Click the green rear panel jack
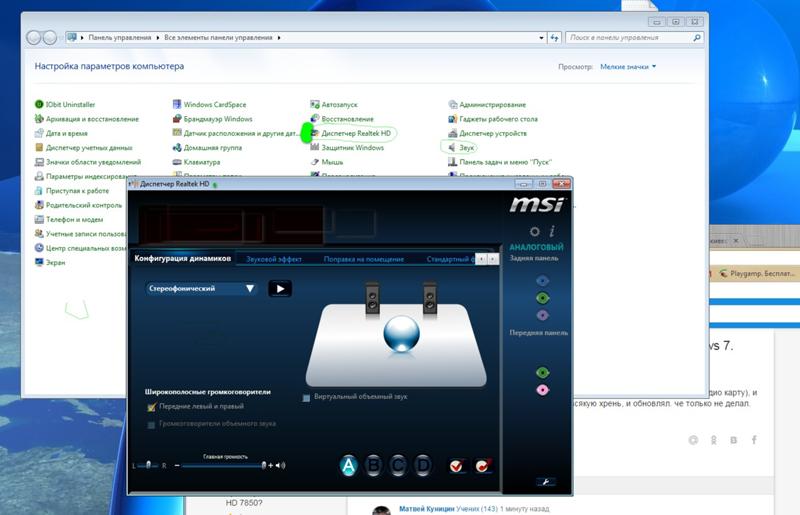Screen dimensions: 800x515 click(542, 298)
